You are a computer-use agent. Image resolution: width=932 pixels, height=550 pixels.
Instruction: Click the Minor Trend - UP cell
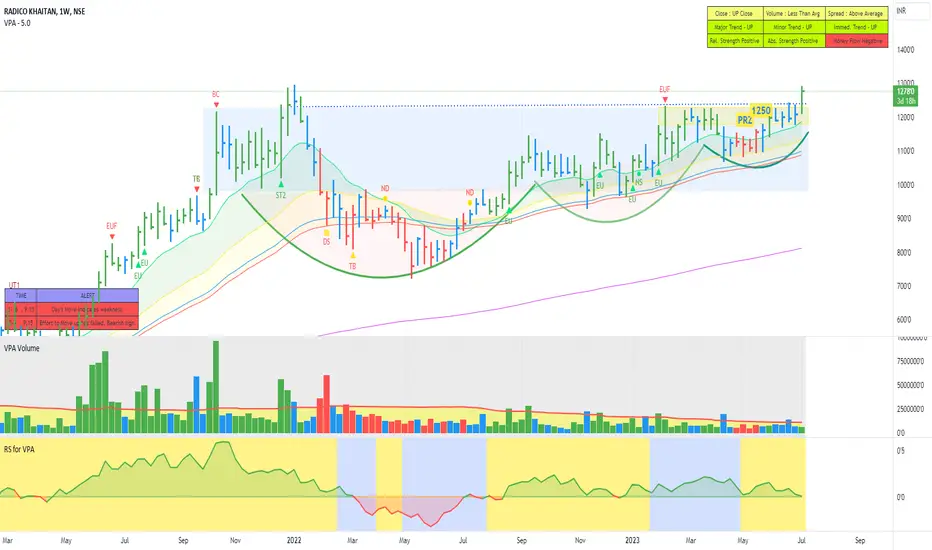point(794,27)
